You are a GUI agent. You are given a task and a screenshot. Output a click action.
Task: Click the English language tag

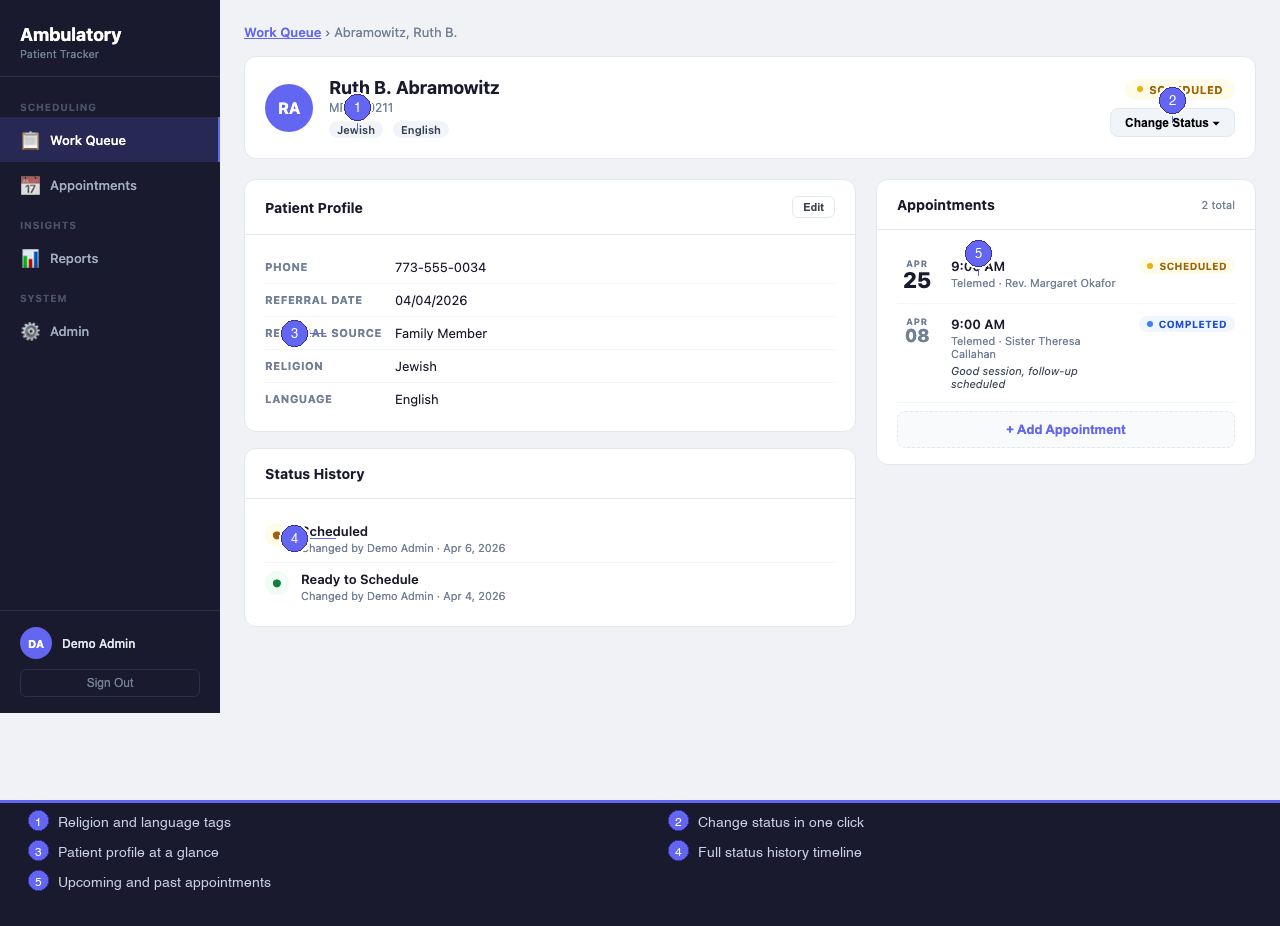420,130
